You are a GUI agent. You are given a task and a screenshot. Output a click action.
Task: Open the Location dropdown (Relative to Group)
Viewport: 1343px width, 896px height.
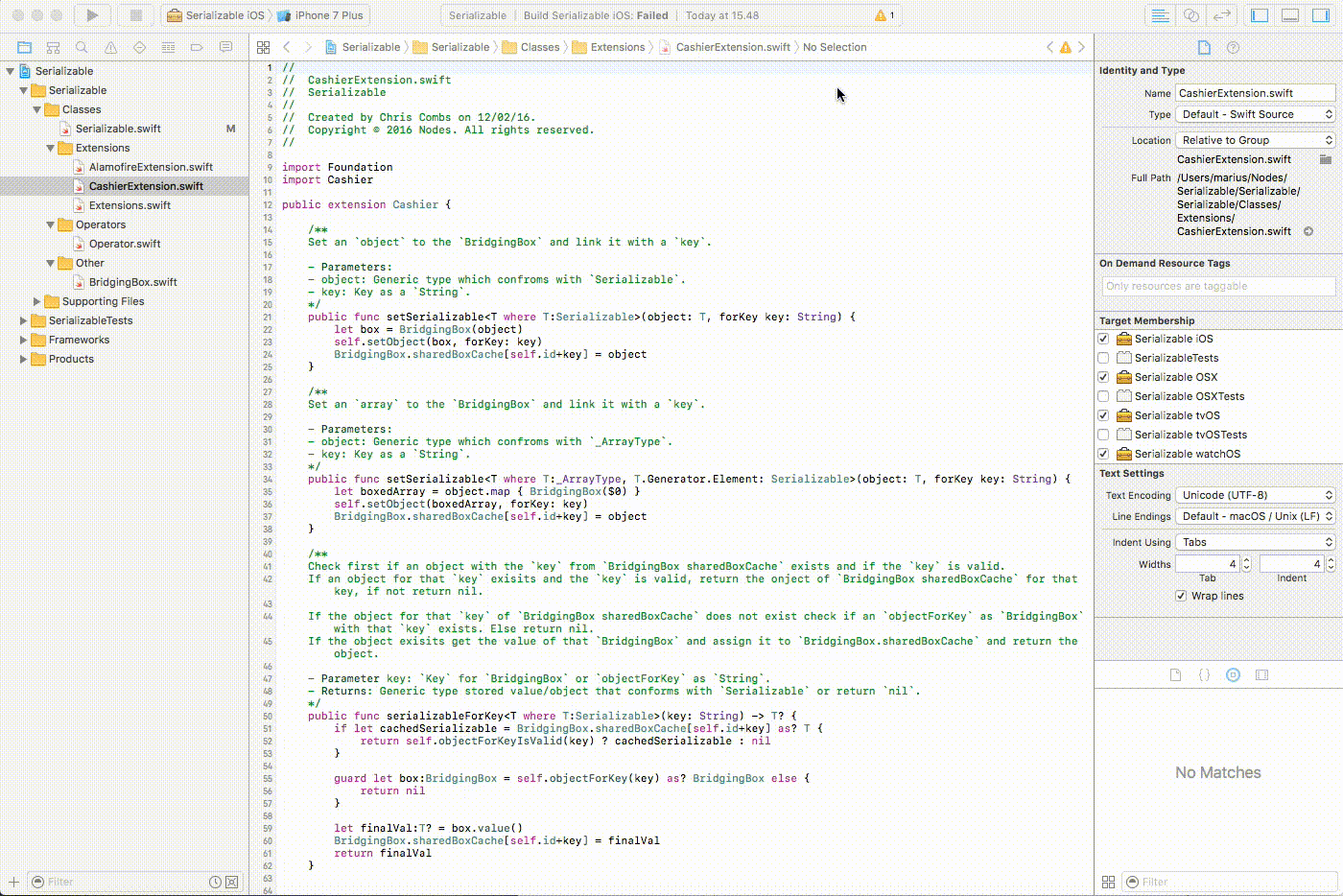point(1256,140)
